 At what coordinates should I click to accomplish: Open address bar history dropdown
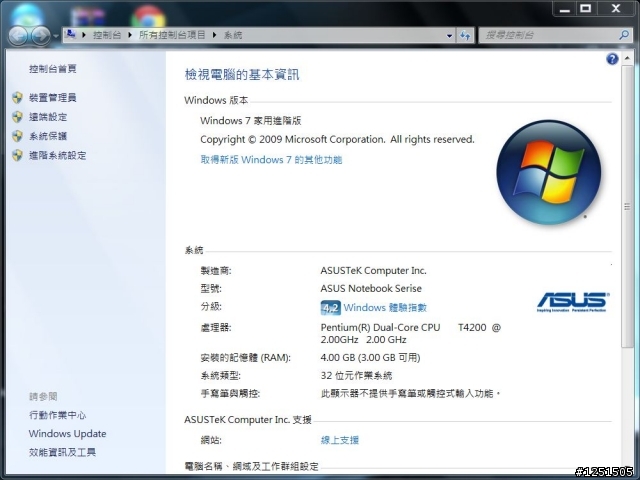tap(449, 36)
